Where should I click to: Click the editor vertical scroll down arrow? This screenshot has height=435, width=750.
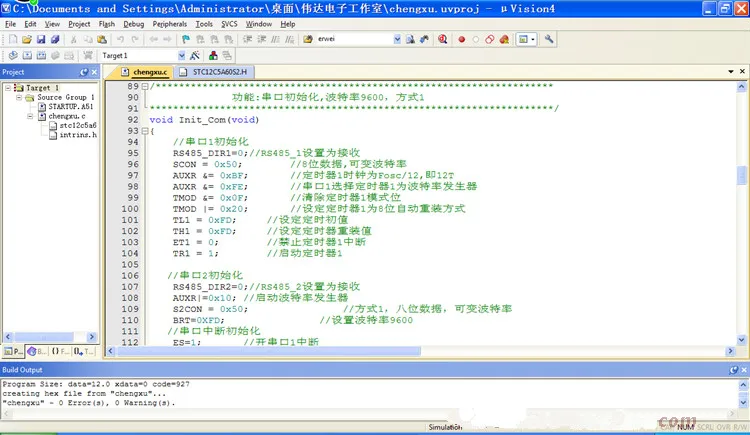pyautogui.click(x=741, y=340)
